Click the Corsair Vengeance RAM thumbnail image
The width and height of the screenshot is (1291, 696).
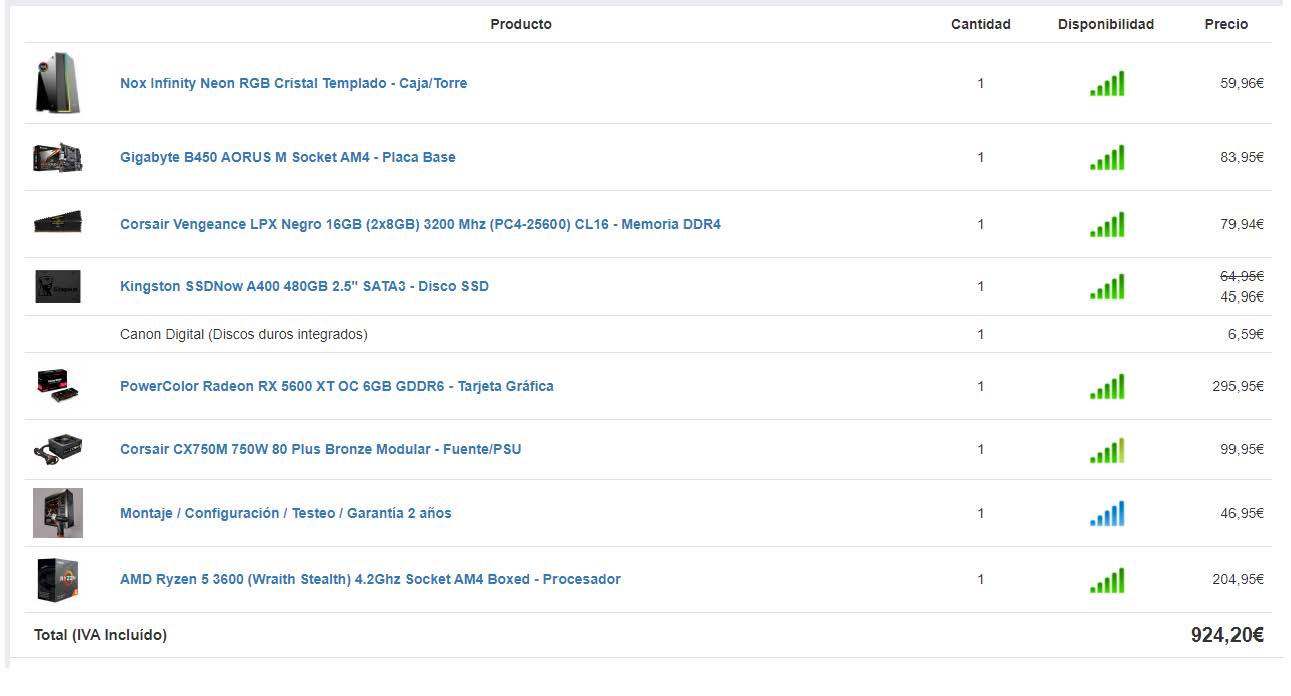tap(57, 223)
